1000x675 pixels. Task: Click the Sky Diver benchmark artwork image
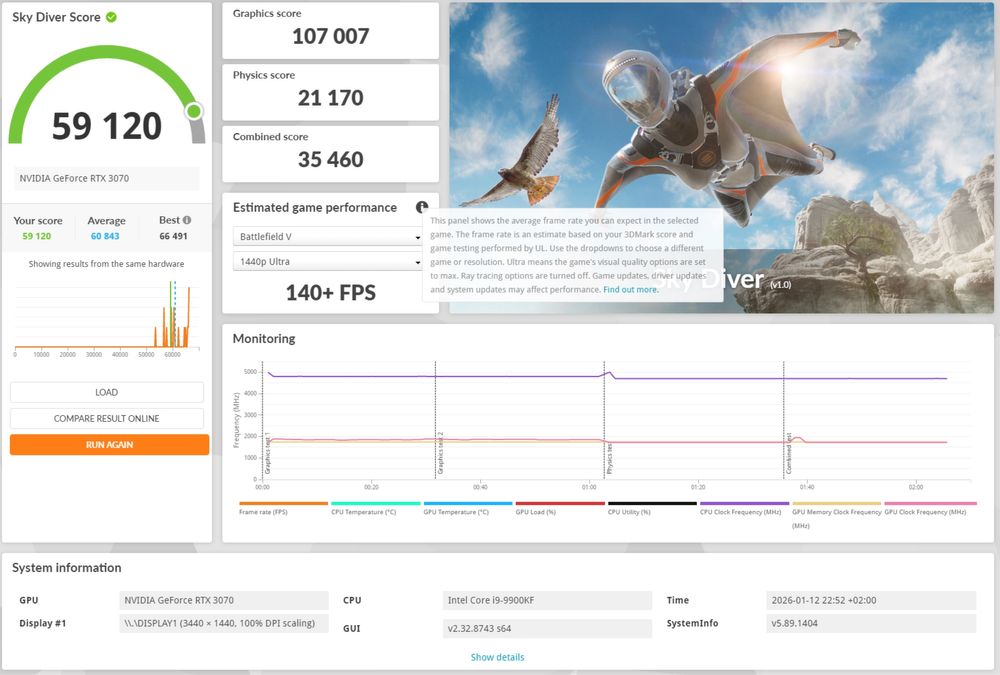click(721, 158)
